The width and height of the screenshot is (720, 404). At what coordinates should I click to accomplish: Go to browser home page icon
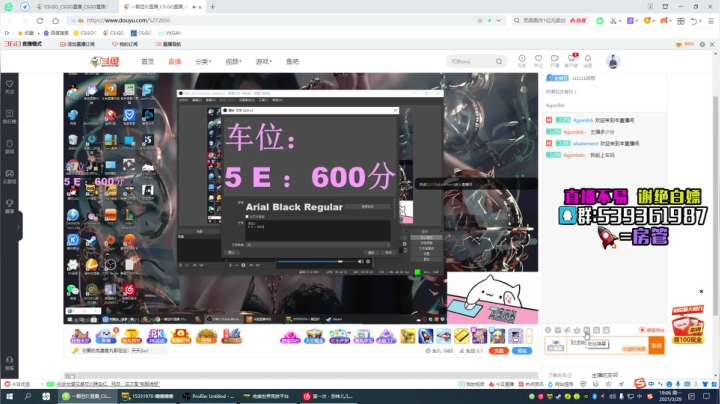[x=56, y=21]
